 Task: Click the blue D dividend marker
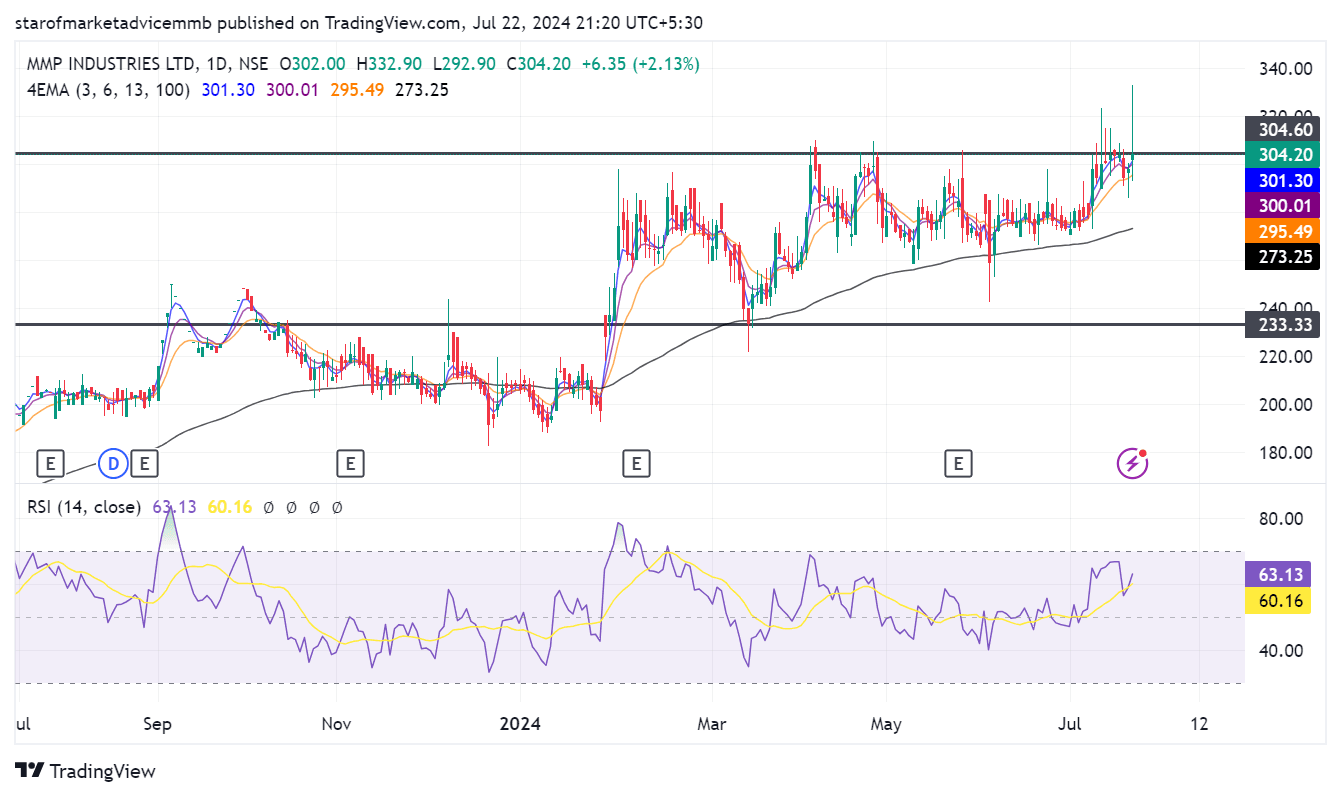tap(113, 463)
